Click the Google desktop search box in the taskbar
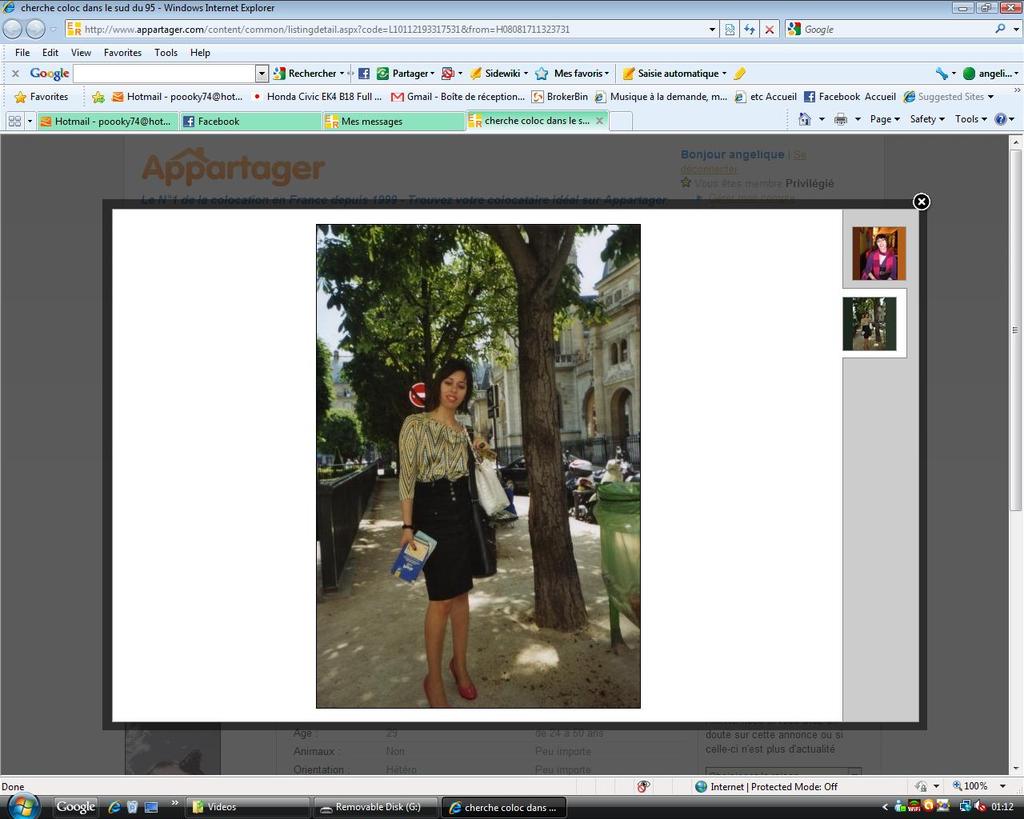Image resolution: width=1024 pixels, height=819 pixels. coord(75,807)
